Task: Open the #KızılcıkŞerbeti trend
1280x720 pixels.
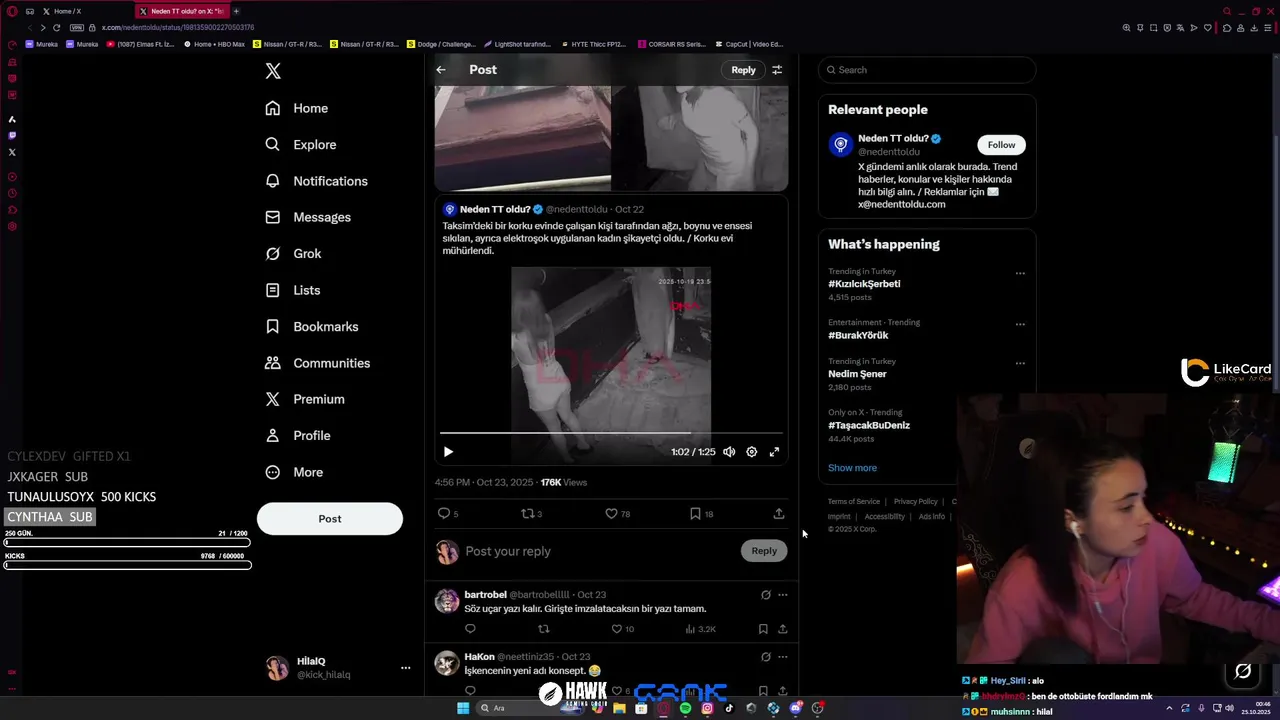Action: pyautogui.click(x=864, y=284)
